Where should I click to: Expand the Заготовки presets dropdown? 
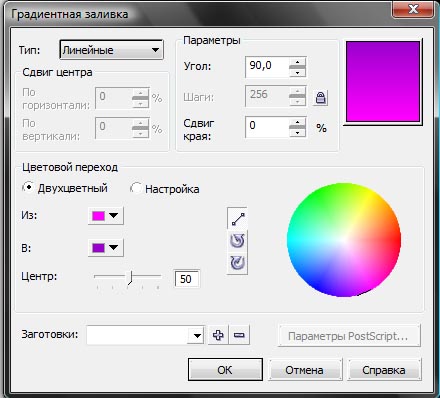point(197,335)
